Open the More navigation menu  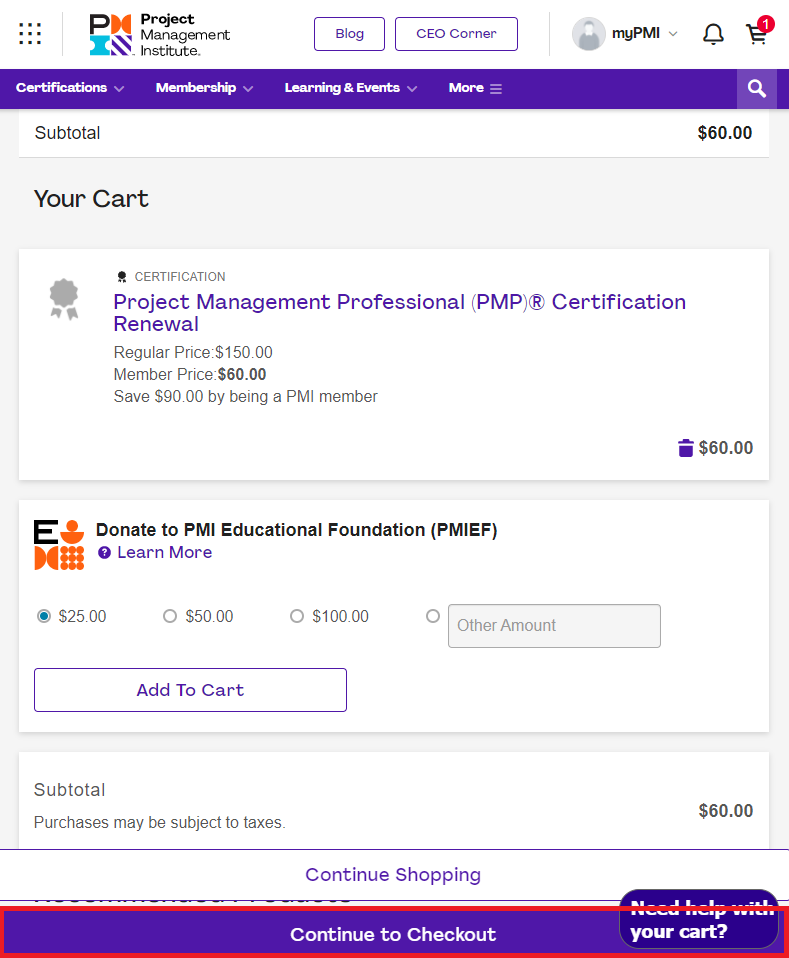coord(475,88)
